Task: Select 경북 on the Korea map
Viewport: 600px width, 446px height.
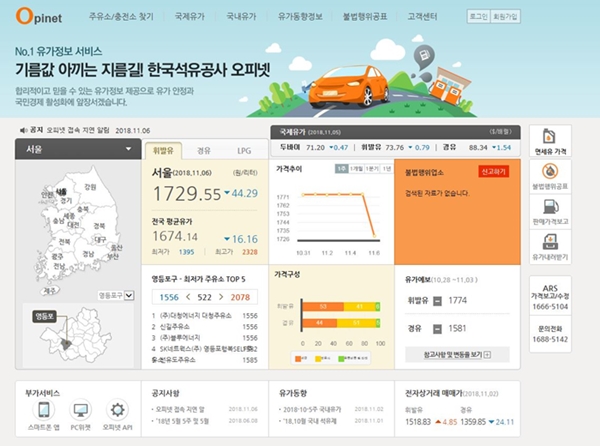Action: click(x=99, y=226)
